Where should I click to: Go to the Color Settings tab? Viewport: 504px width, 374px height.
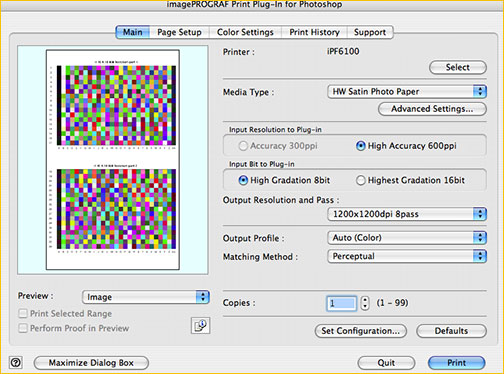point(245,32)
